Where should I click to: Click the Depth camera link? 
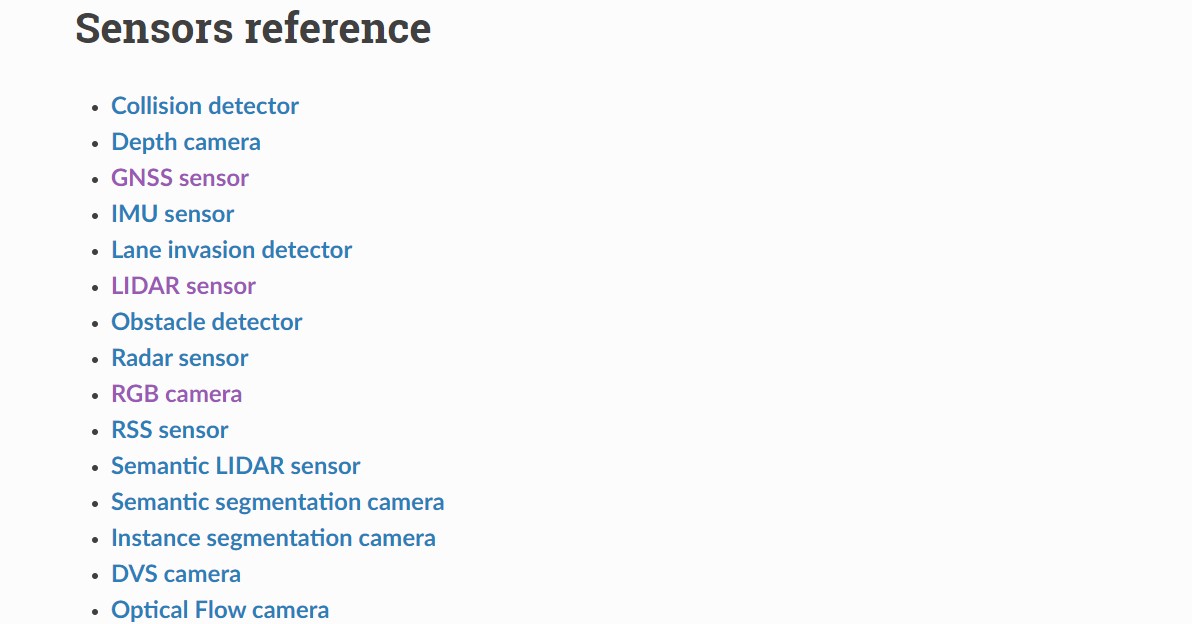(186, 142)
